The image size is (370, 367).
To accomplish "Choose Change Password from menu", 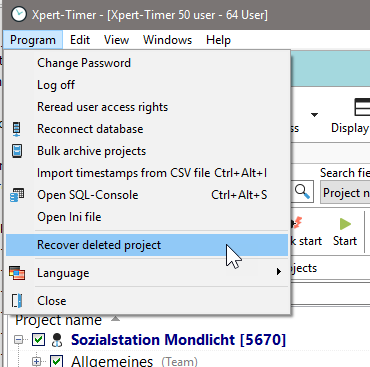I will tap(147, 63).
